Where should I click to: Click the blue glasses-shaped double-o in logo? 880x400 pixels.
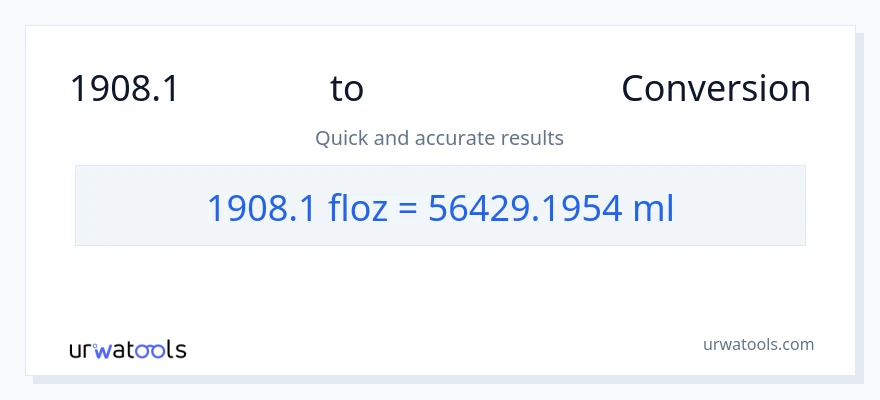[150, 350]
